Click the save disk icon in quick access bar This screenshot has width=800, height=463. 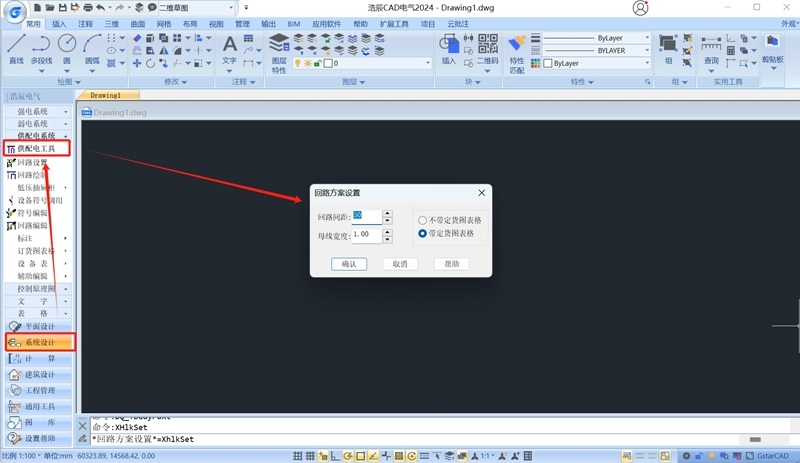[62, 8]
